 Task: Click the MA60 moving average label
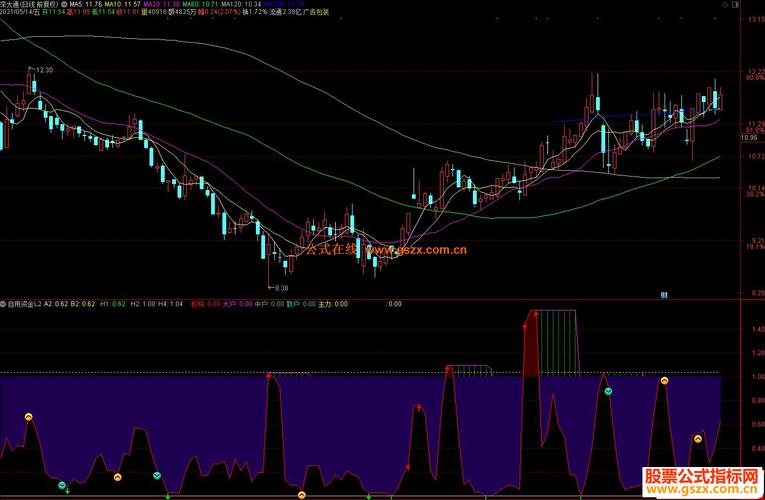(x=198, y=5)
